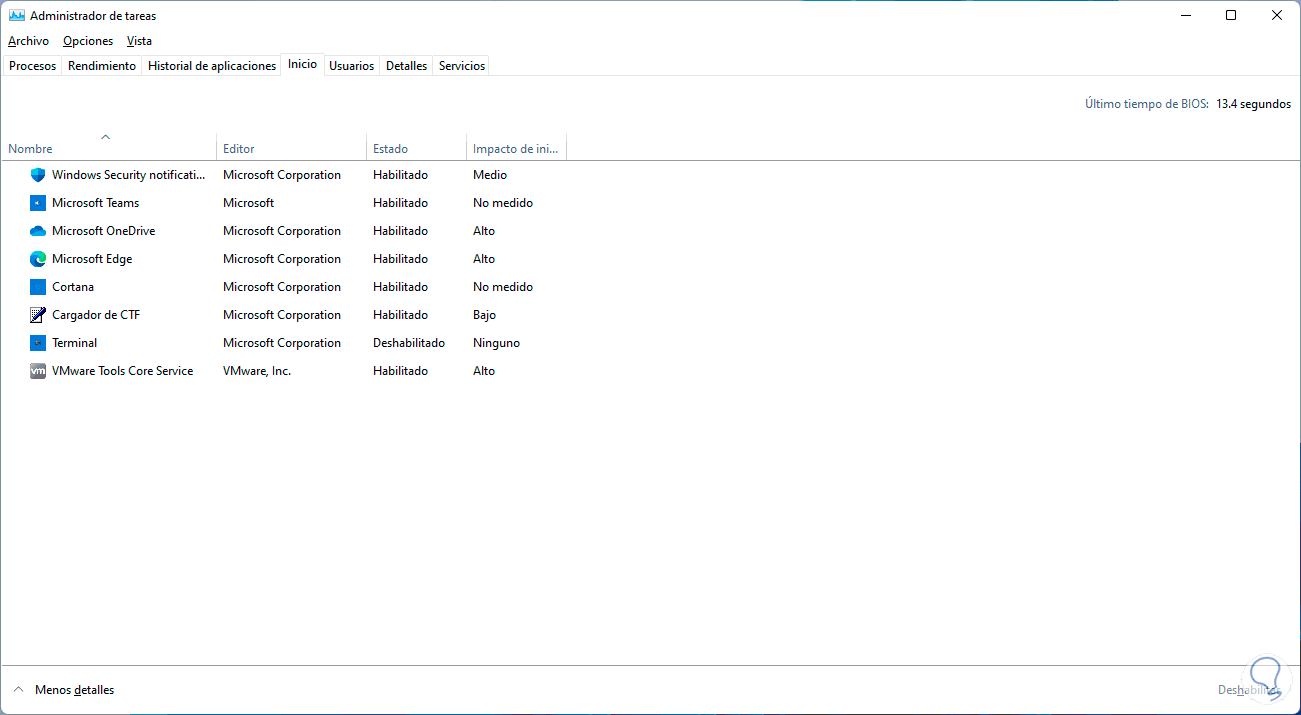
Task: Click the Terminal row icon
Action: click(x=38, y=343)
